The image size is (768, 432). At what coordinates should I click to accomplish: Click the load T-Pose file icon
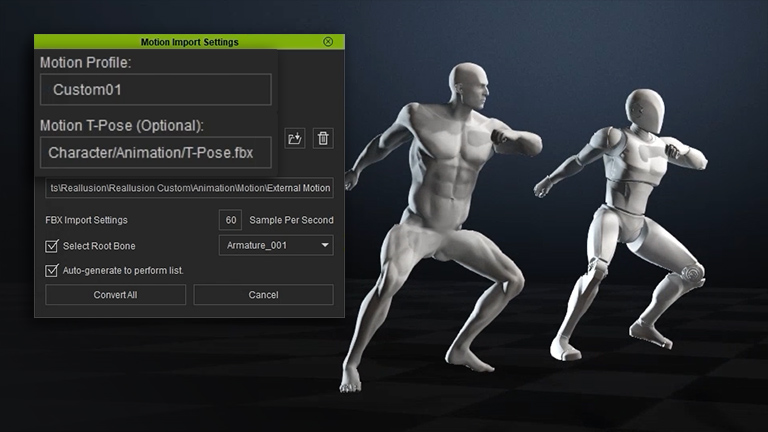pos(295,138)
